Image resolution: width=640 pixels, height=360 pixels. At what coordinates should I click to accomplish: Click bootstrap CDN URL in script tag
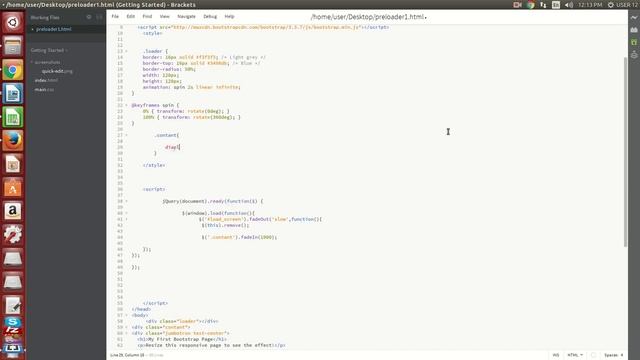(x=267, y=27)
